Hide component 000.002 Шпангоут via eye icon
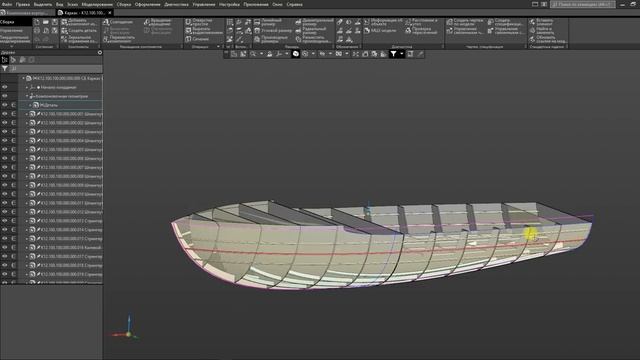The height and width of the screenshot is (360, 640). 4,123
